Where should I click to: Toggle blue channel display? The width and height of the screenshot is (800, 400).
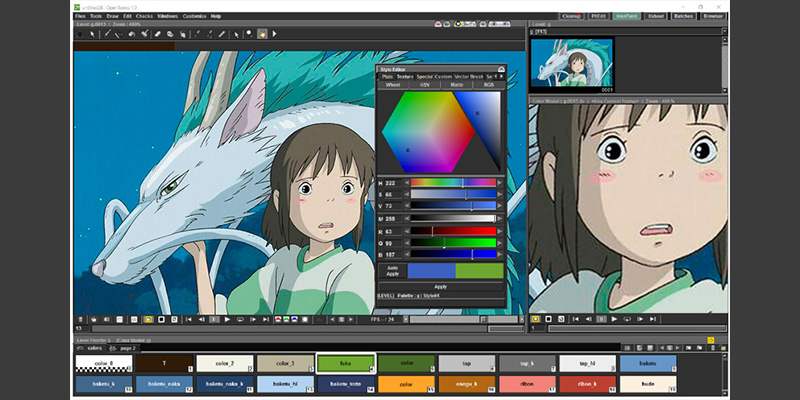294,319
